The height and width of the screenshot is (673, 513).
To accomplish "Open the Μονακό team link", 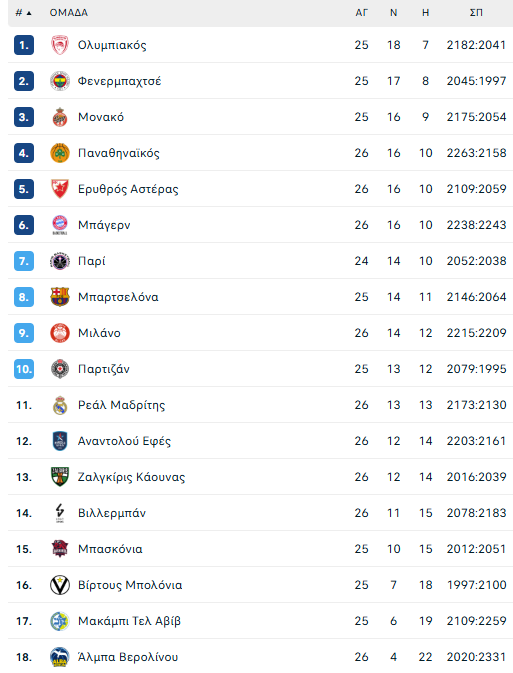I will 101,117.
